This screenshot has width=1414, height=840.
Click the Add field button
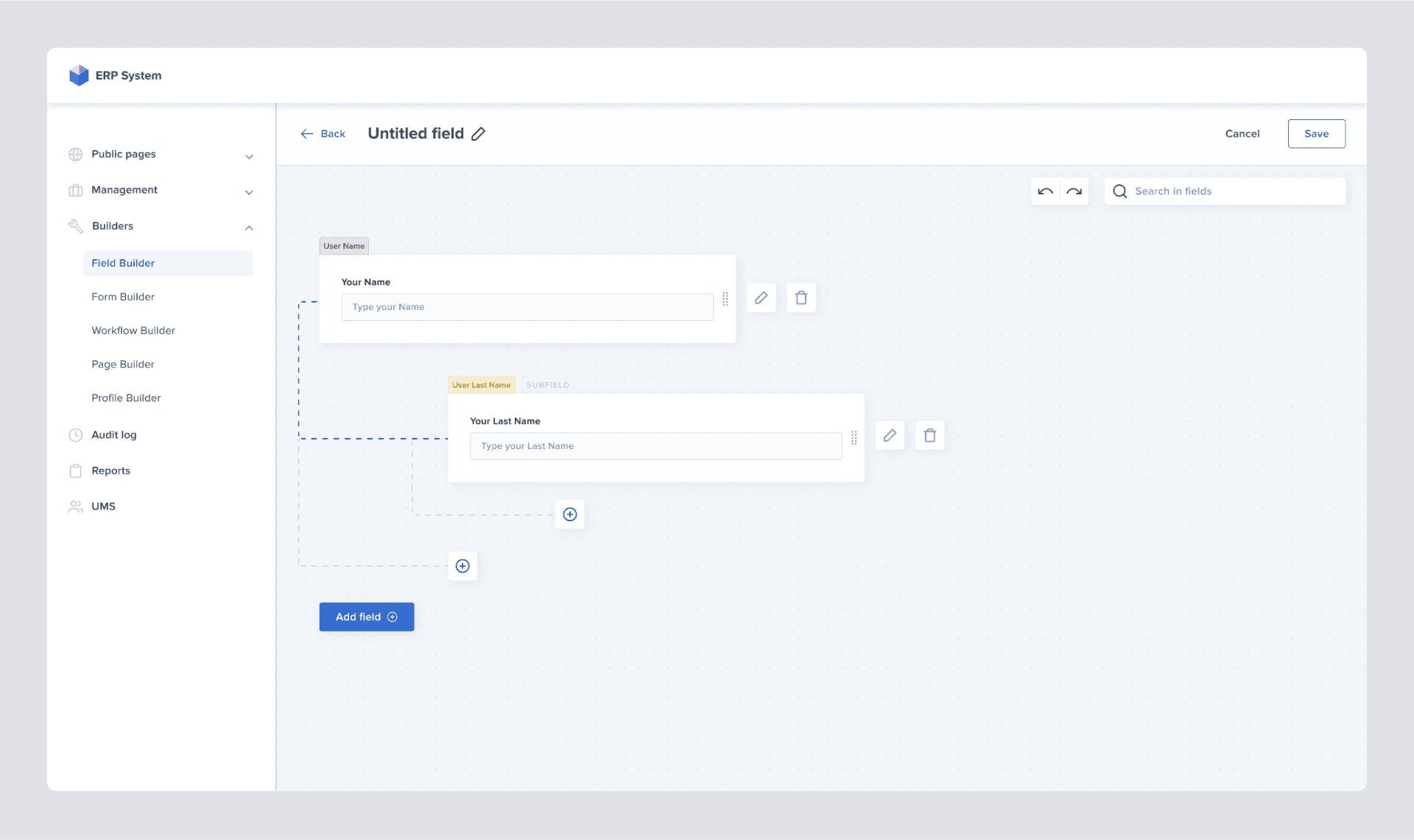click(366, 616)
